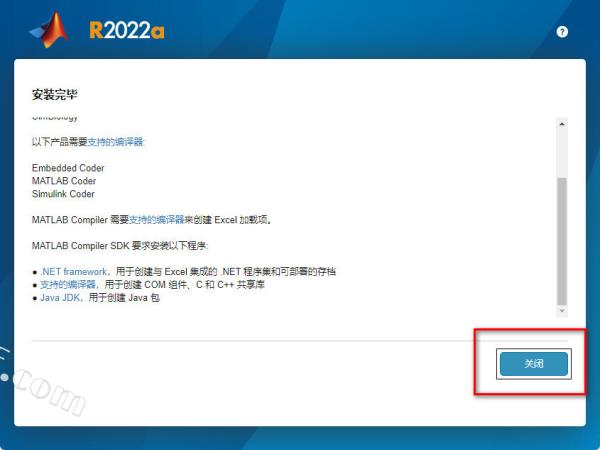
Task: Click the 关闭 button
Action: click(533, 364)
